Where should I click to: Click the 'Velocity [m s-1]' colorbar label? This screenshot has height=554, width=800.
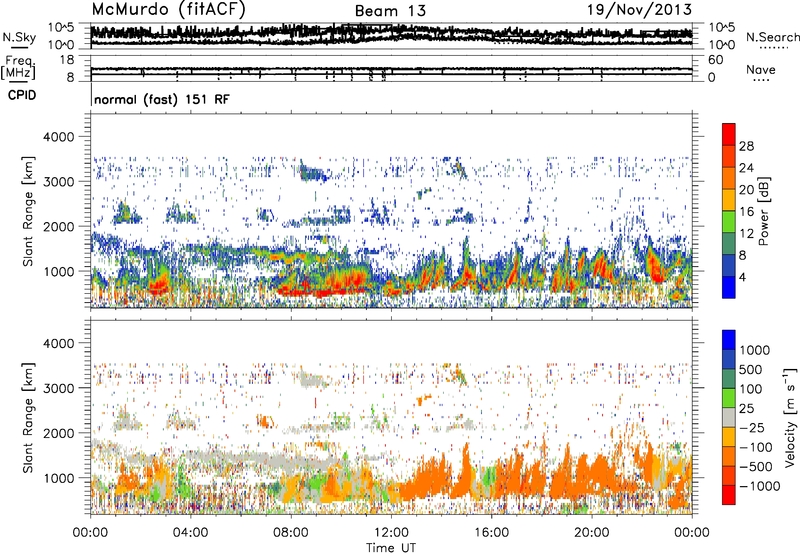790,417
